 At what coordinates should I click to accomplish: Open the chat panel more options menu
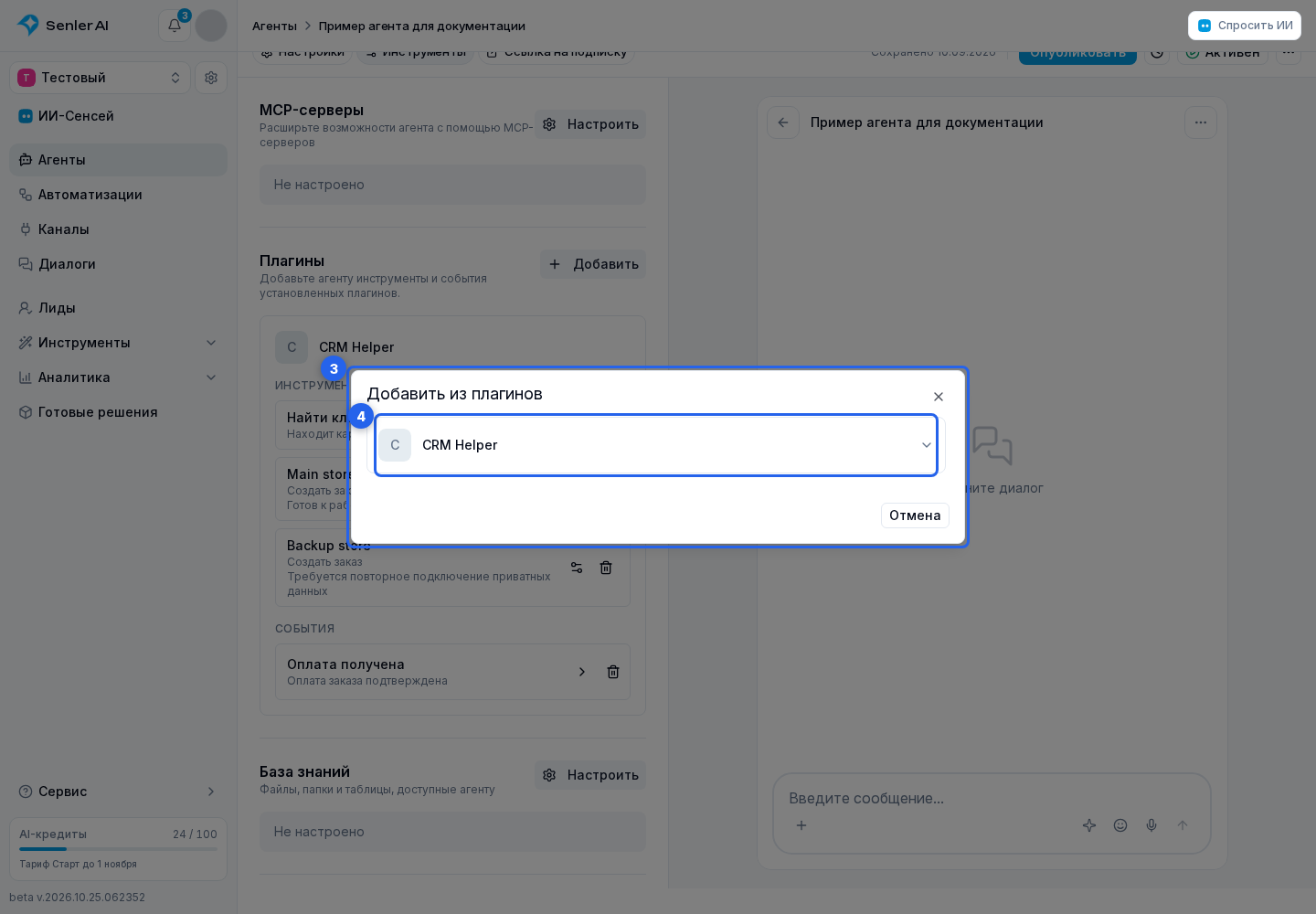point(1201,122)
